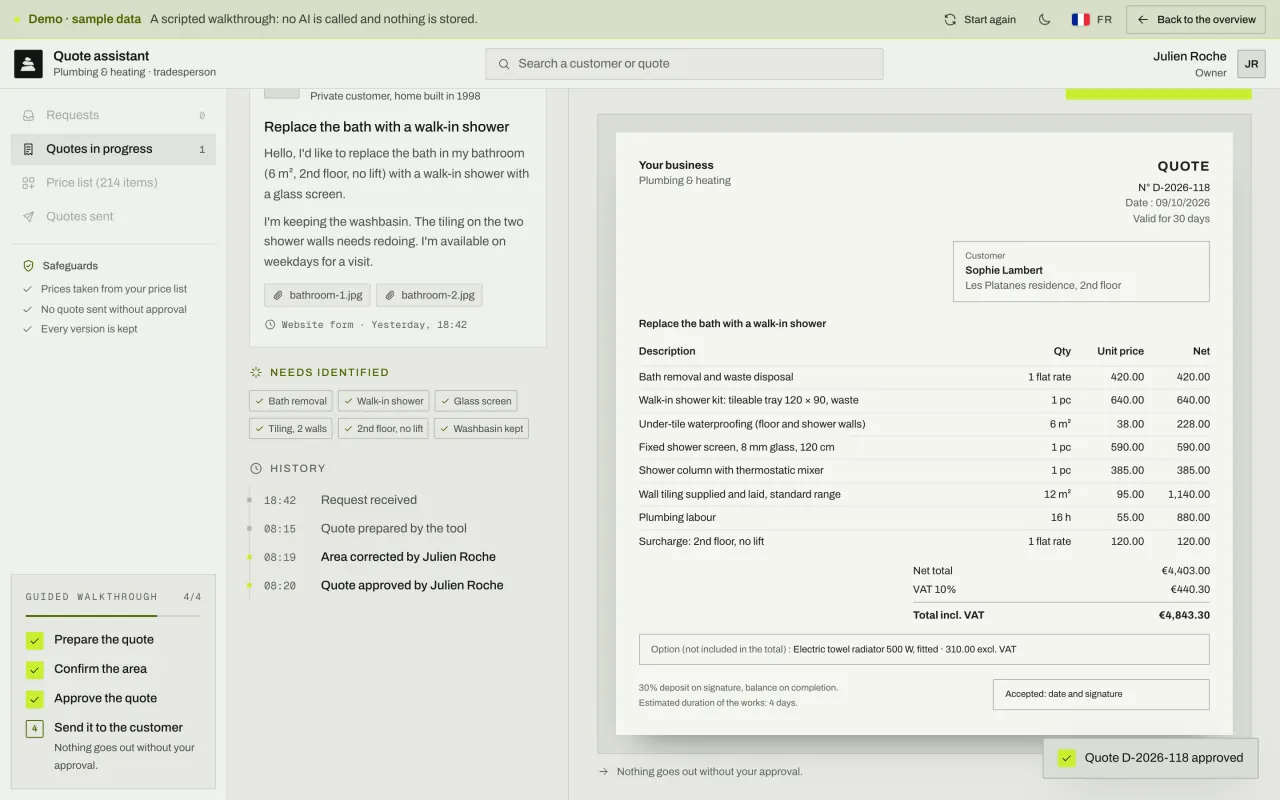Viewport: 1280px width, 800px height.
Task: Click the Washbasin kept tag
Action: point(481,429)
